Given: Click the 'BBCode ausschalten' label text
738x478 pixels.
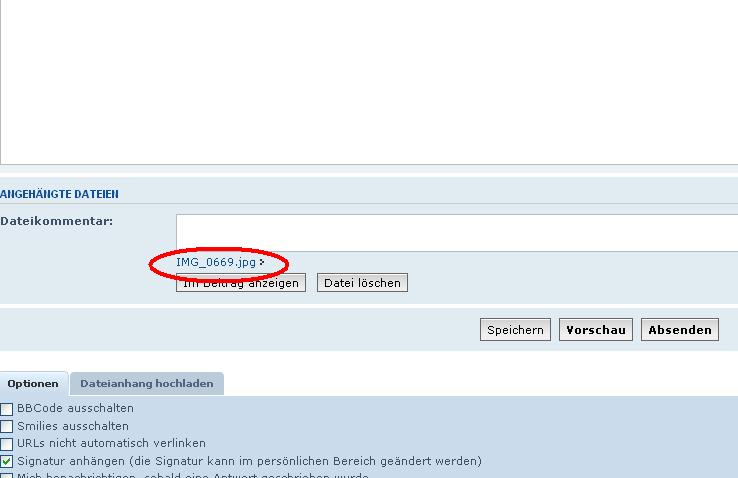Looking at the screenshot, I should pos(75,408).
